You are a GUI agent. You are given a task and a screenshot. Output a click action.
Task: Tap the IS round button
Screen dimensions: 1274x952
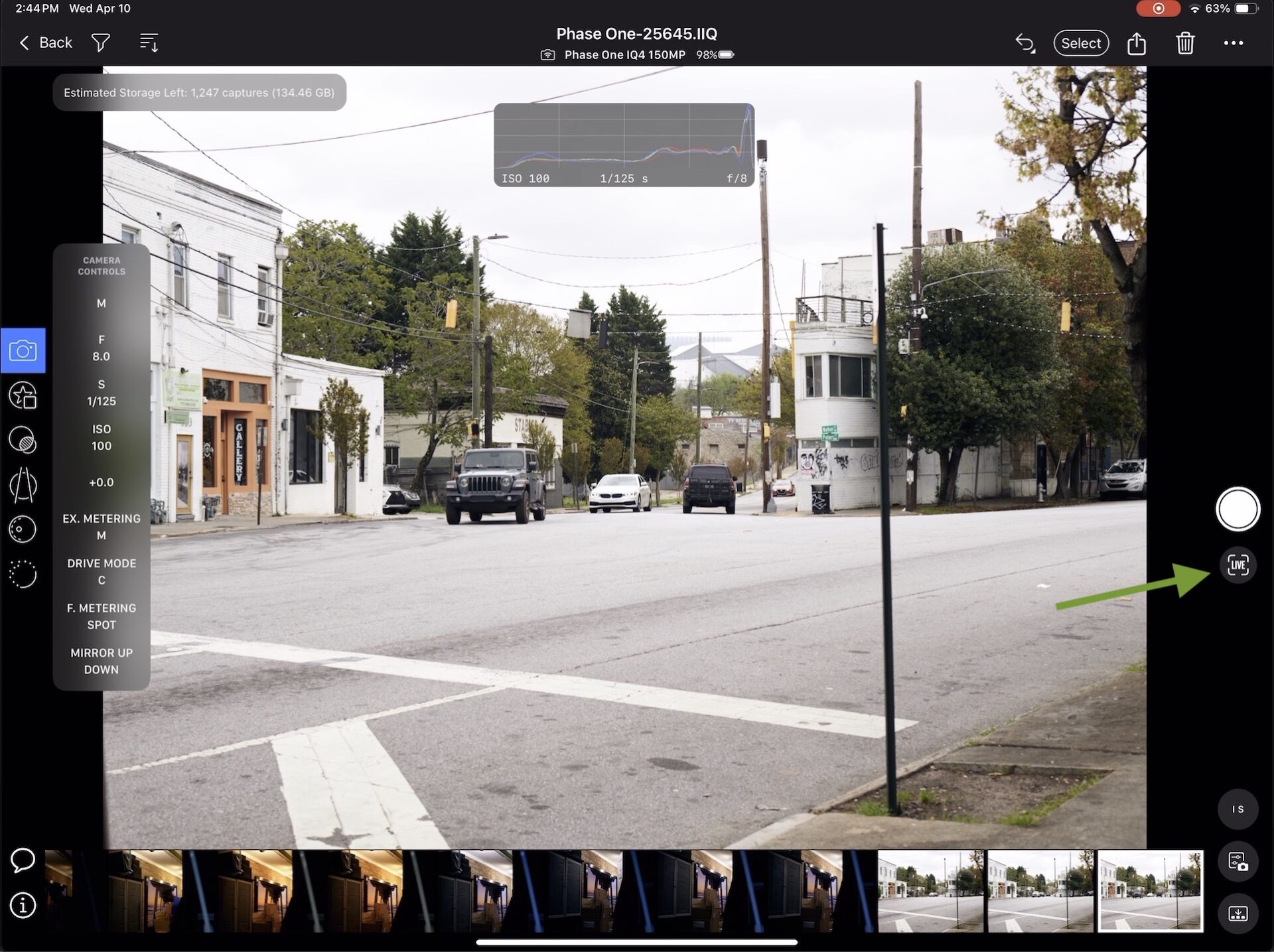[1238, 809]
